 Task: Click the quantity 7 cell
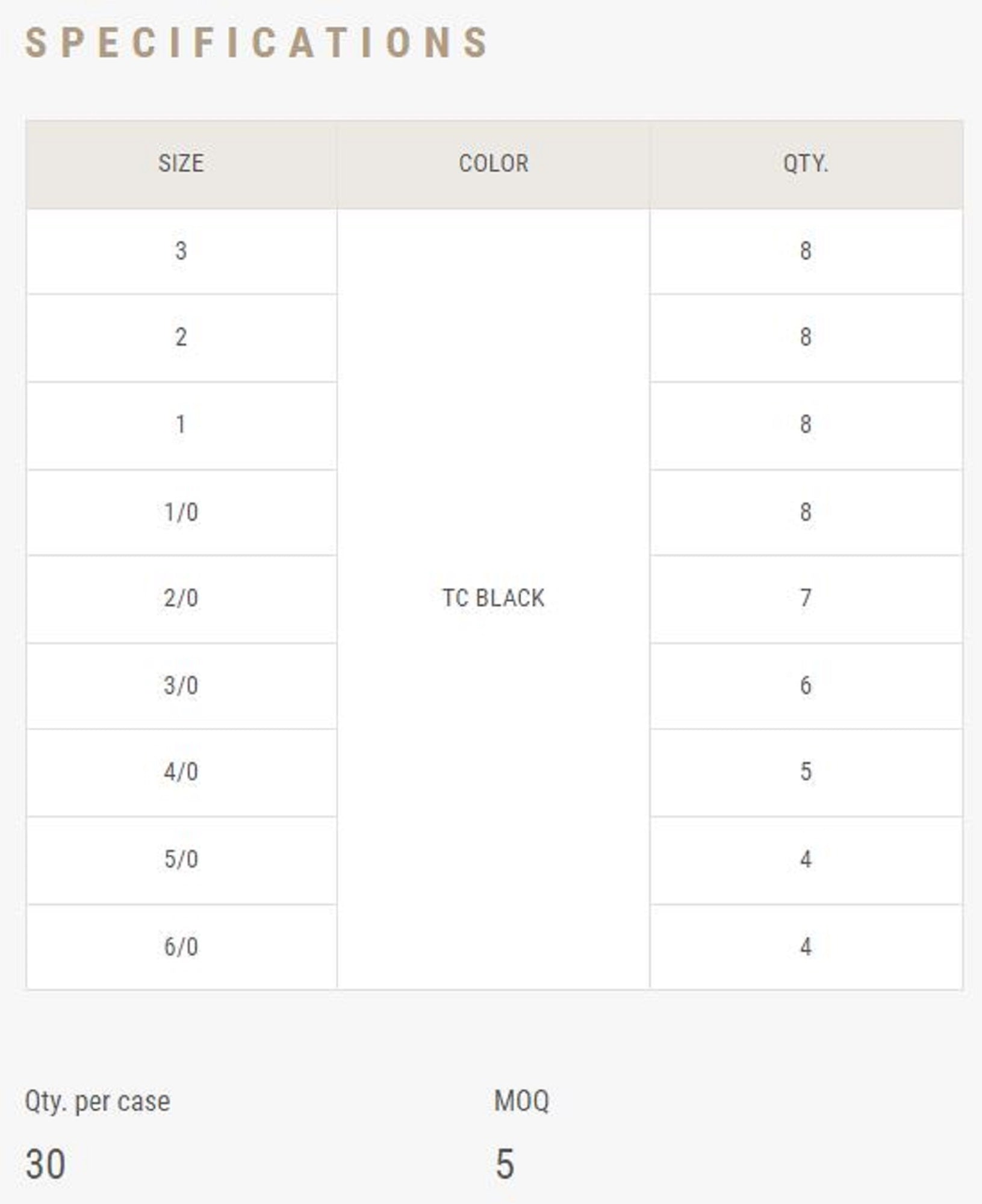click(x=806, y=598)
